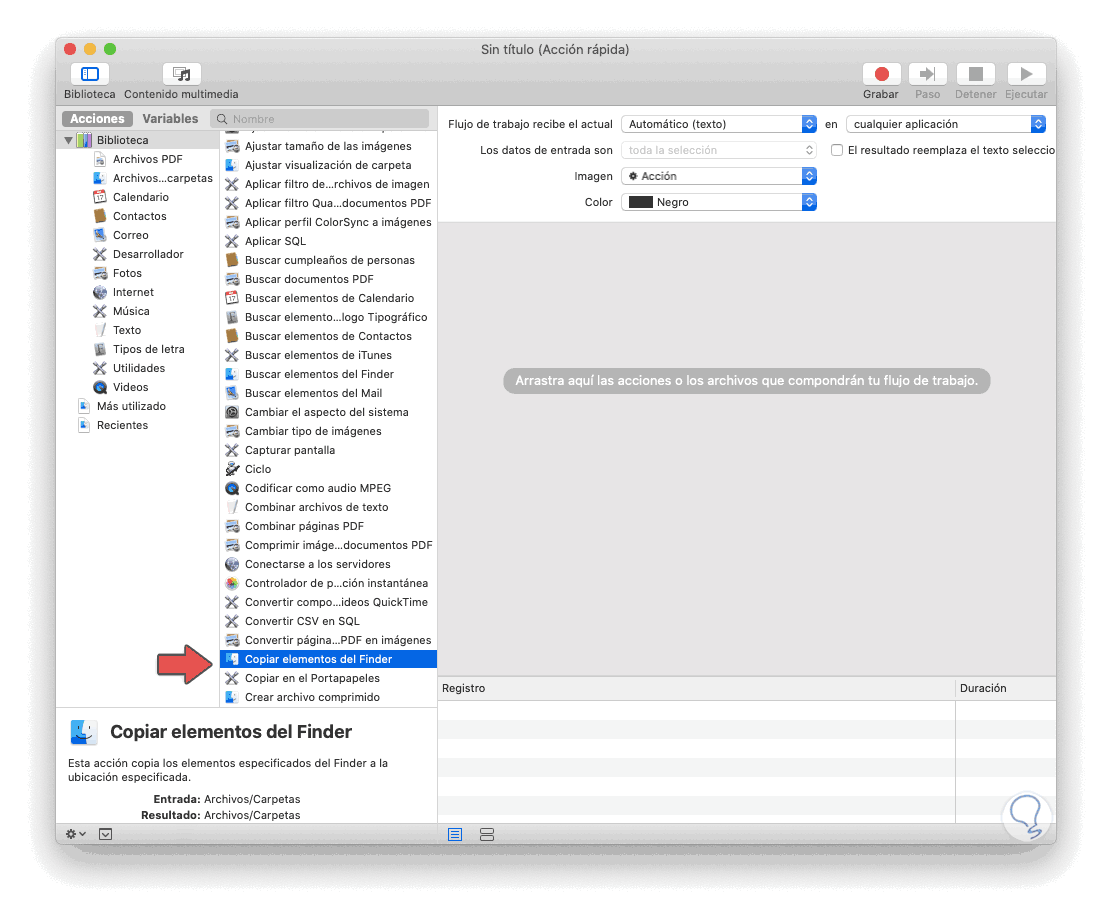Image resolution: width=1112 pixels, height=918 pixels.
Task: Toggle the list view icon at bottom center
Action: [x=454, y=834]
